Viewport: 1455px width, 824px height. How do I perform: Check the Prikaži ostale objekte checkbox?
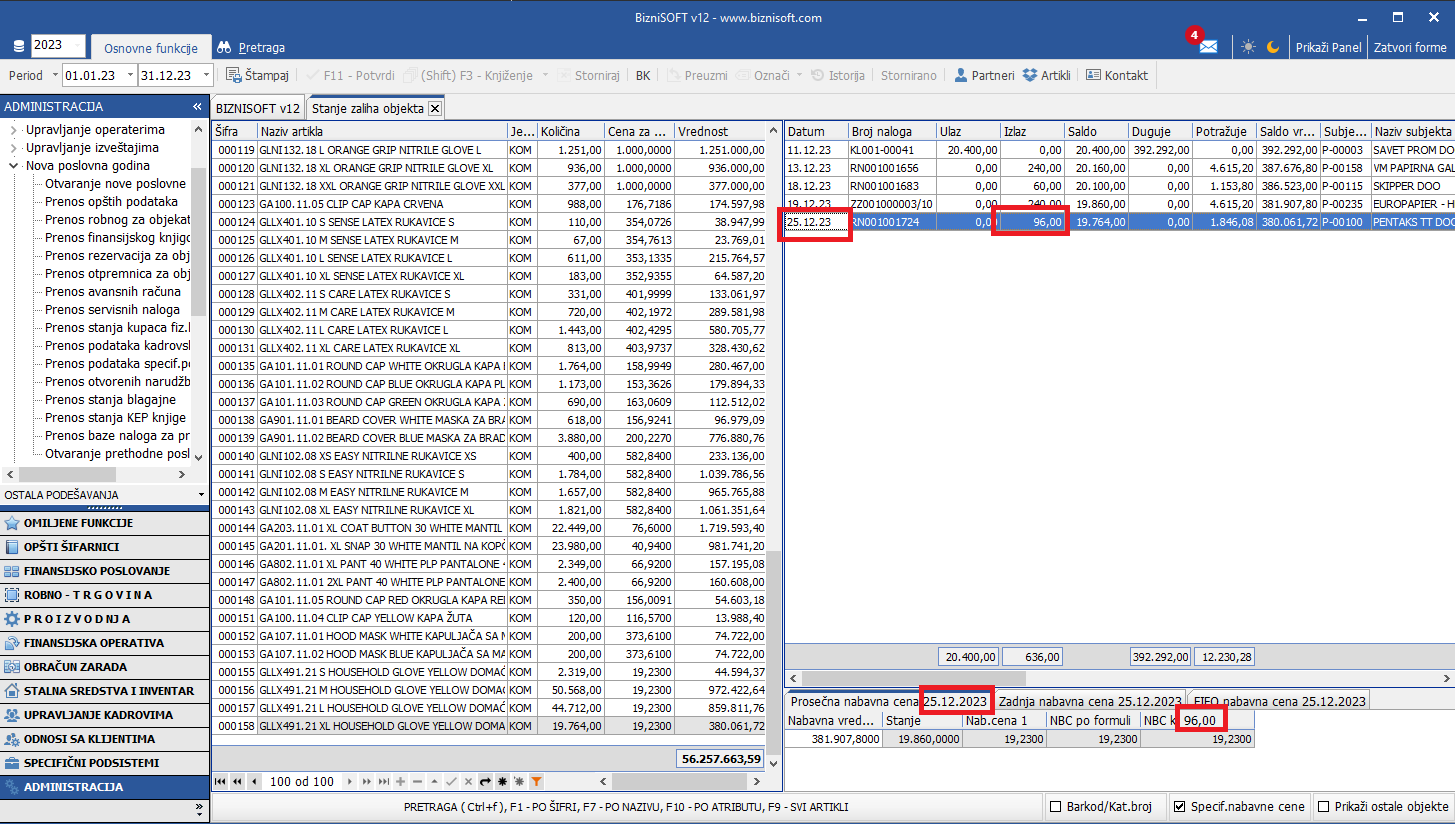[1324, 807]
